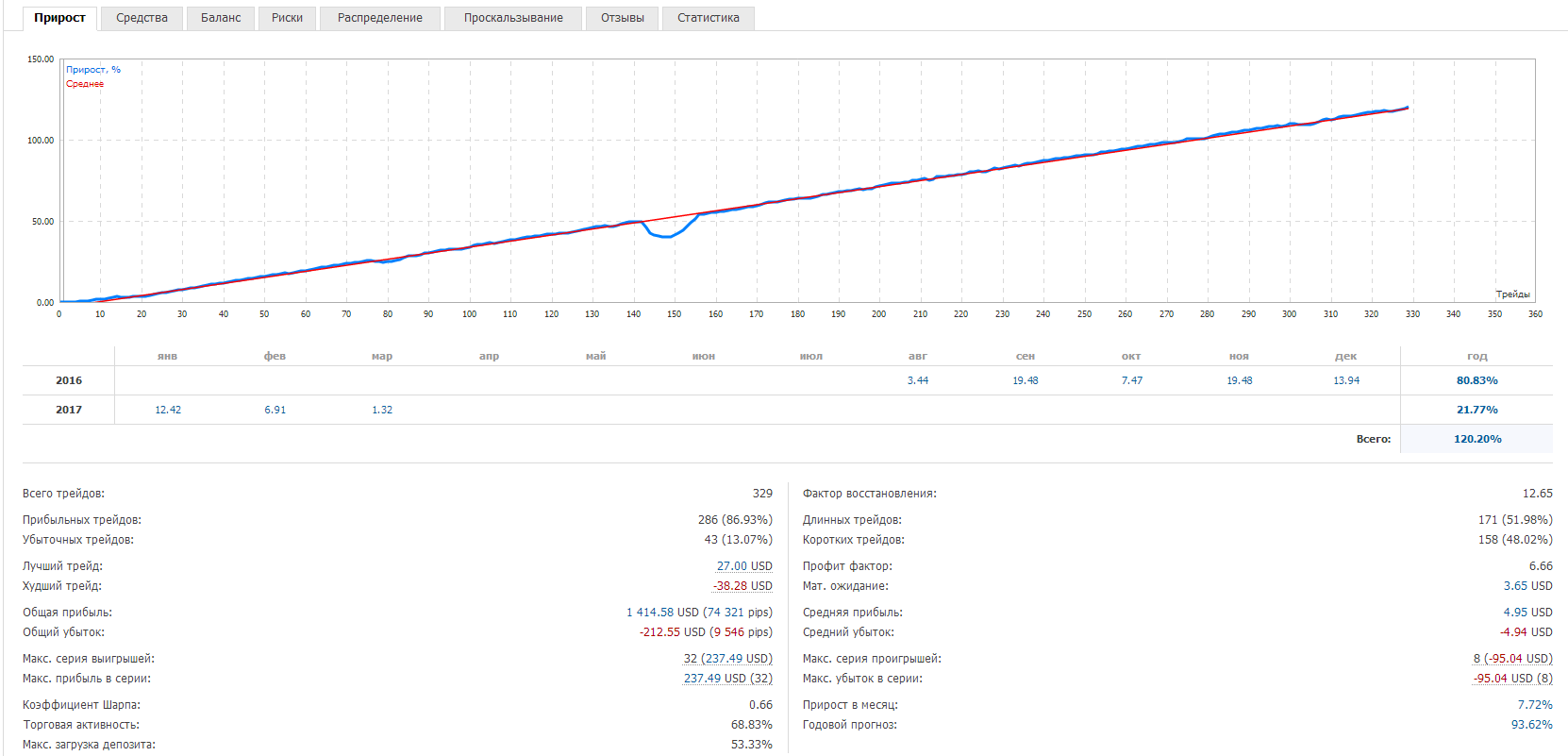Select the Баланс tab
This screenshot has width=1568, height=756.
pyautogui.click(x=221, y=18)
